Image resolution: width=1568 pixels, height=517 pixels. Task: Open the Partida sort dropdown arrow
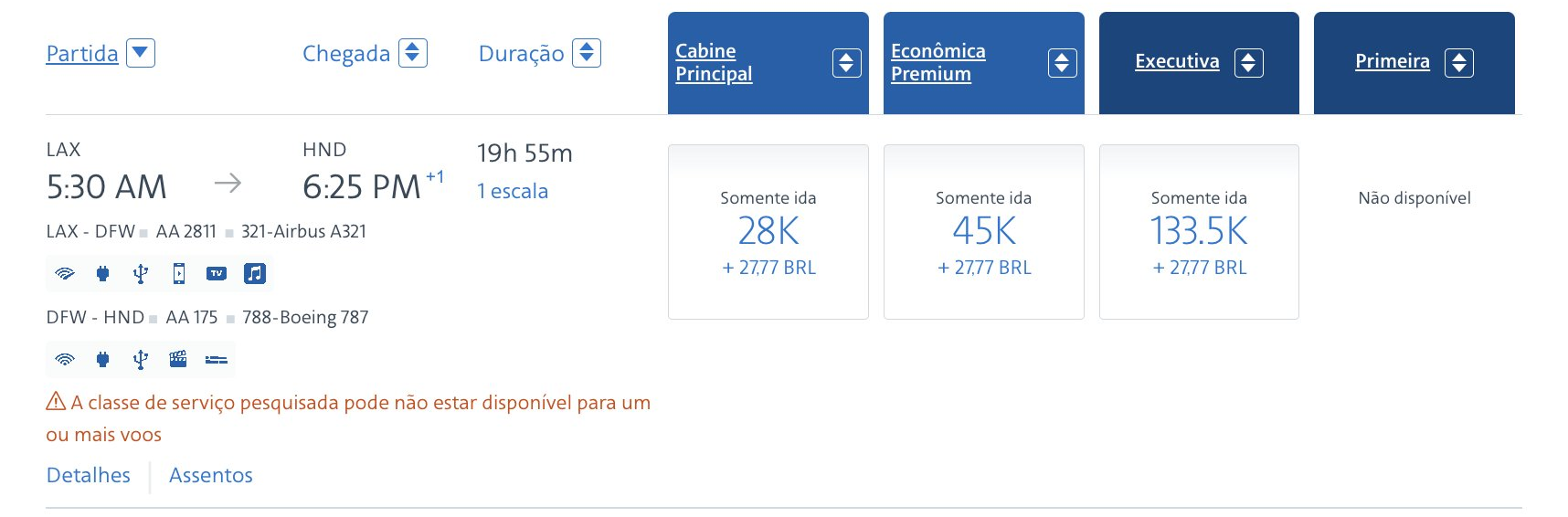[x=141, y=53]
